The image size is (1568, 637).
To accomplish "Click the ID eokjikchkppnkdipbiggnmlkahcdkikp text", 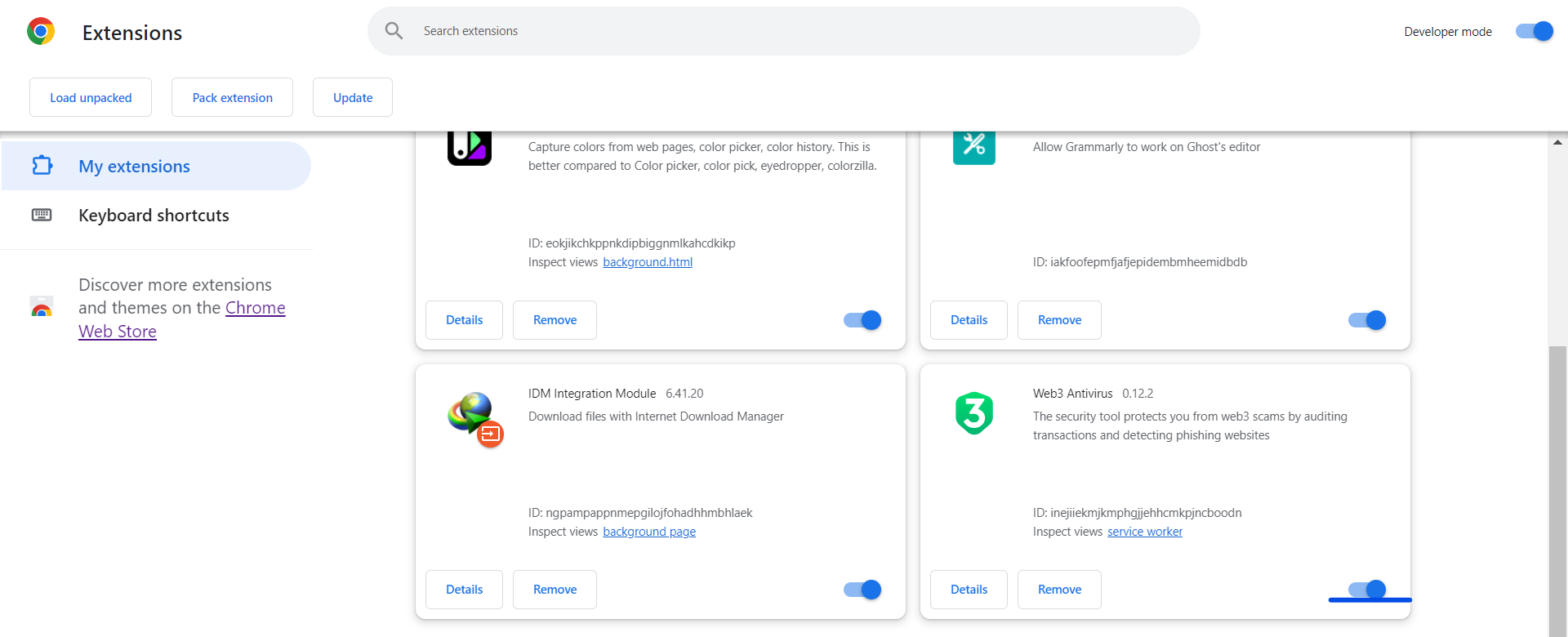I will (x=632, y=243).
